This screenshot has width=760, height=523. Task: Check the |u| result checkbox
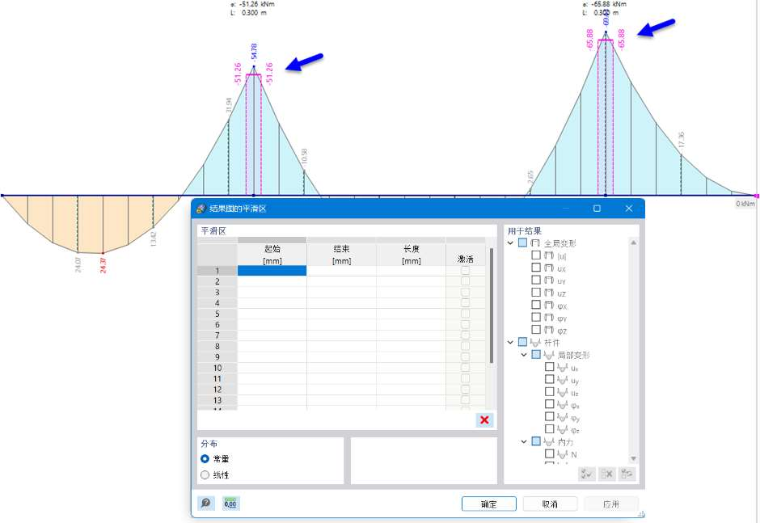pyautogui.click(x=536, y=255)
